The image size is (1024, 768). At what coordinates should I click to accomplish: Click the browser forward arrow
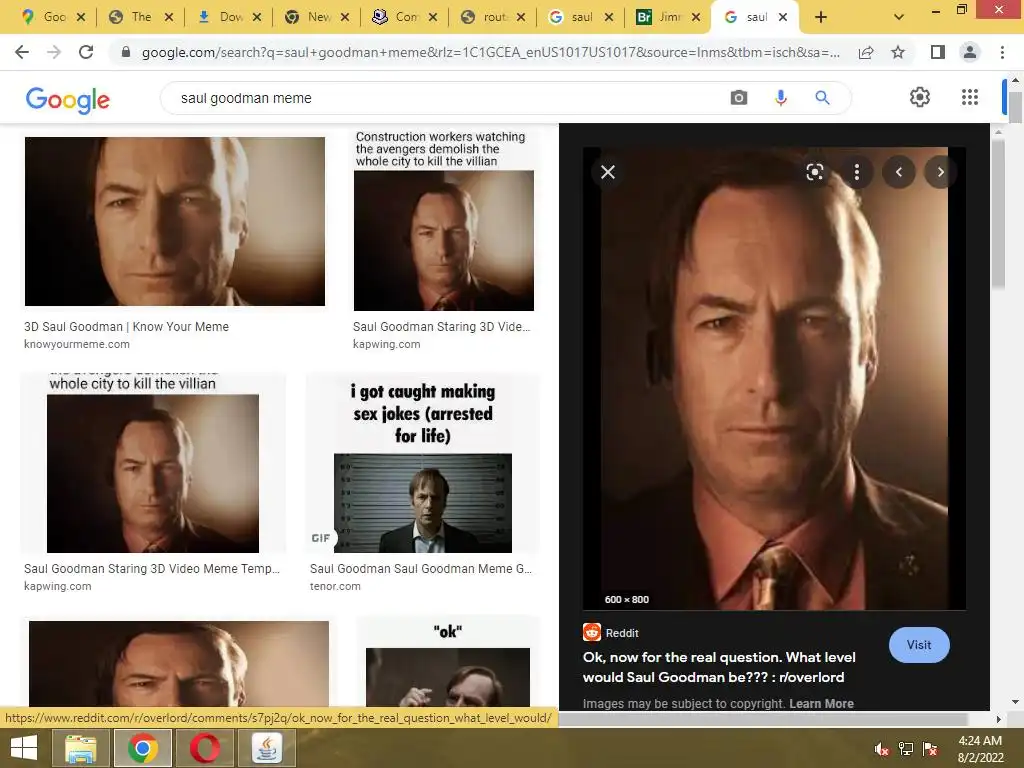tap(54, 52)
